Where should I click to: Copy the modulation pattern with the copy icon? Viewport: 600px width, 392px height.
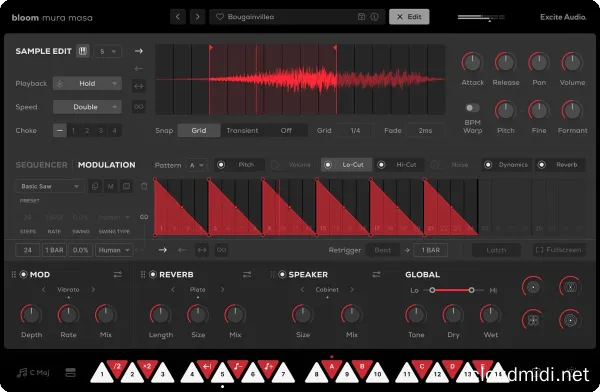95,186
